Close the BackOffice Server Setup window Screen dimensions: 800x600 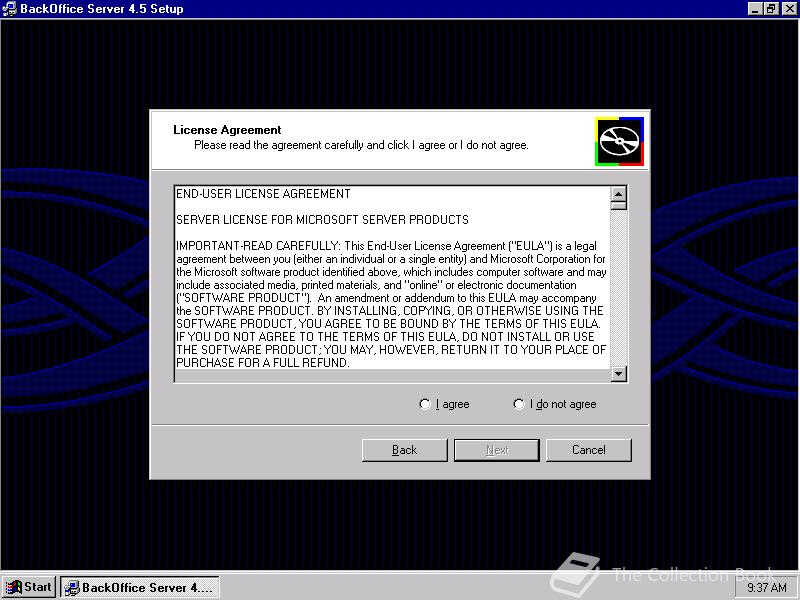click(x=788, y=9)
